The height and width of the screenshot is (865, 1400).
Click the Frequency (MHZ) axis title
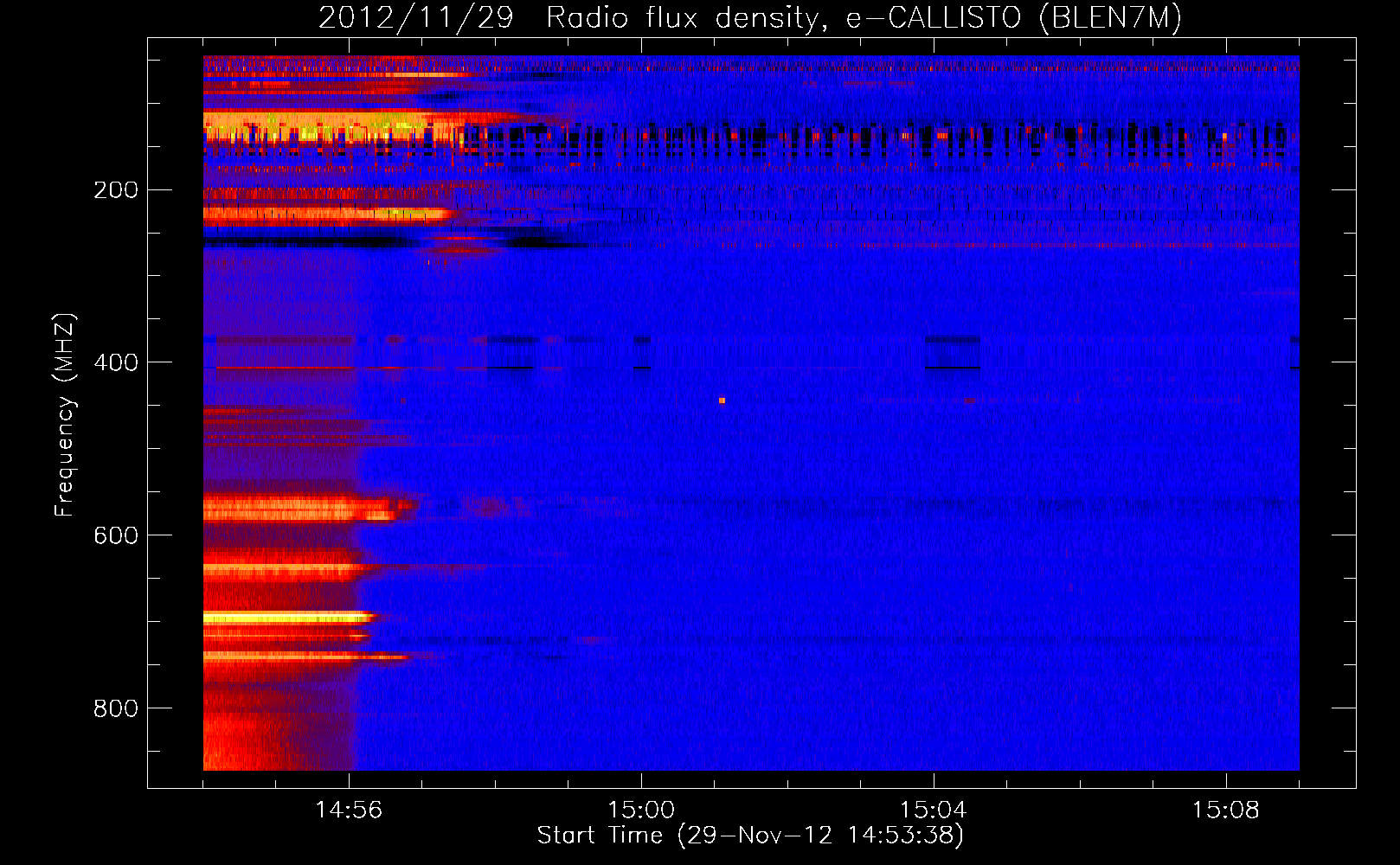(65, 414)
